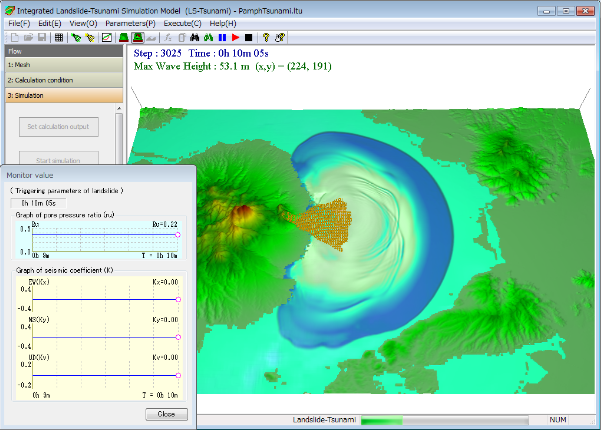
Task: Click the New file toolbar icon
Action: 14,37
